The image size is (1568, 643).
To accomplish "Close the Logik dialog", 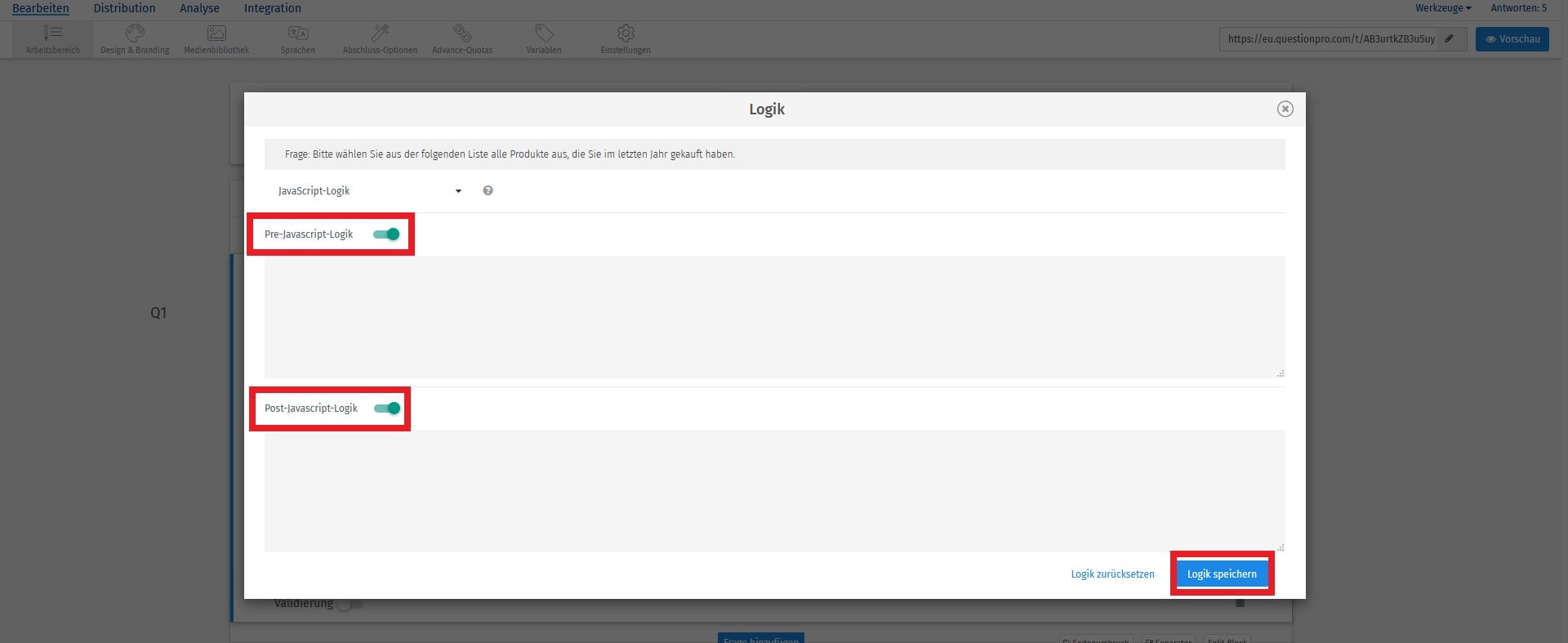I will [1285, 109].
